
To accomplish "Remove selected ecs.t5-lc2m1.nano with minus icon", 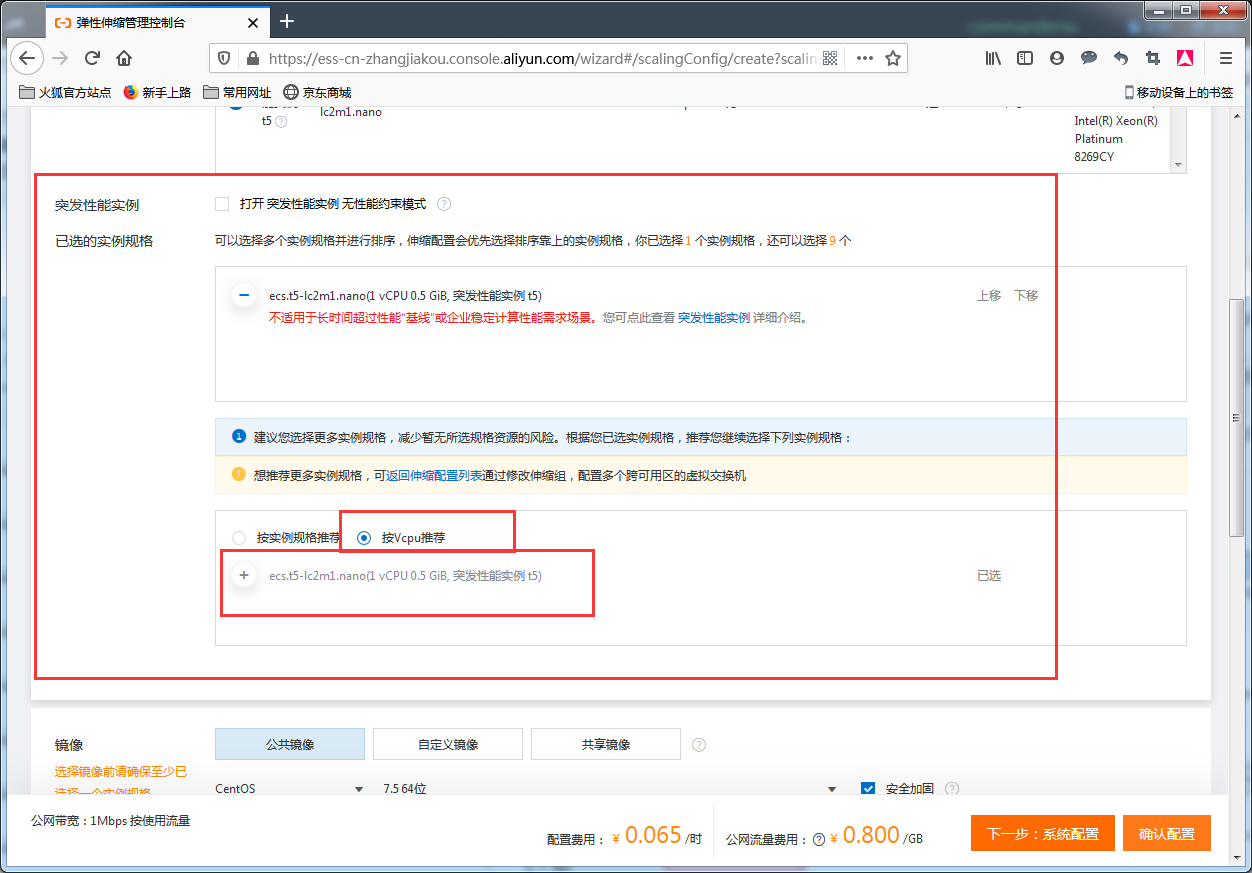I will click(243, 295).
